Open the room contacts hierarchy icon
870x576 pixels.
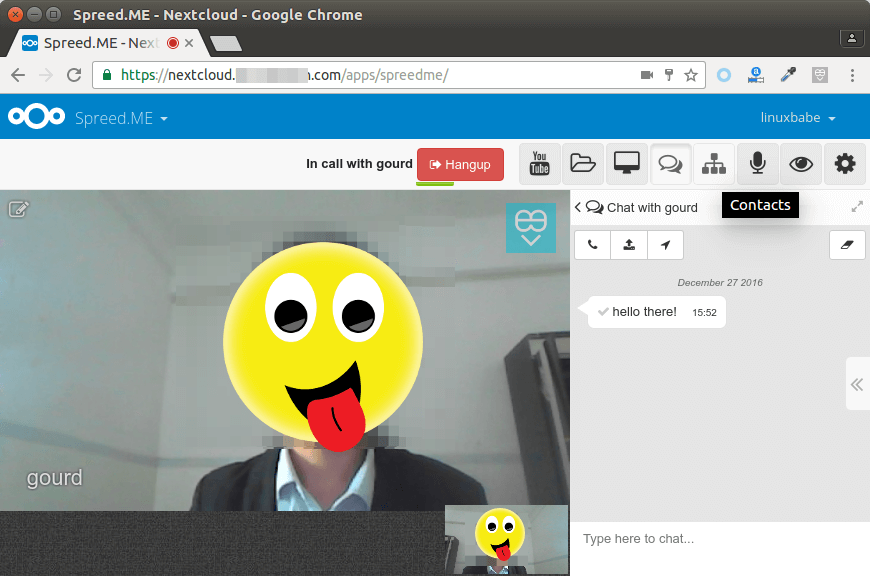pos(714,164)
